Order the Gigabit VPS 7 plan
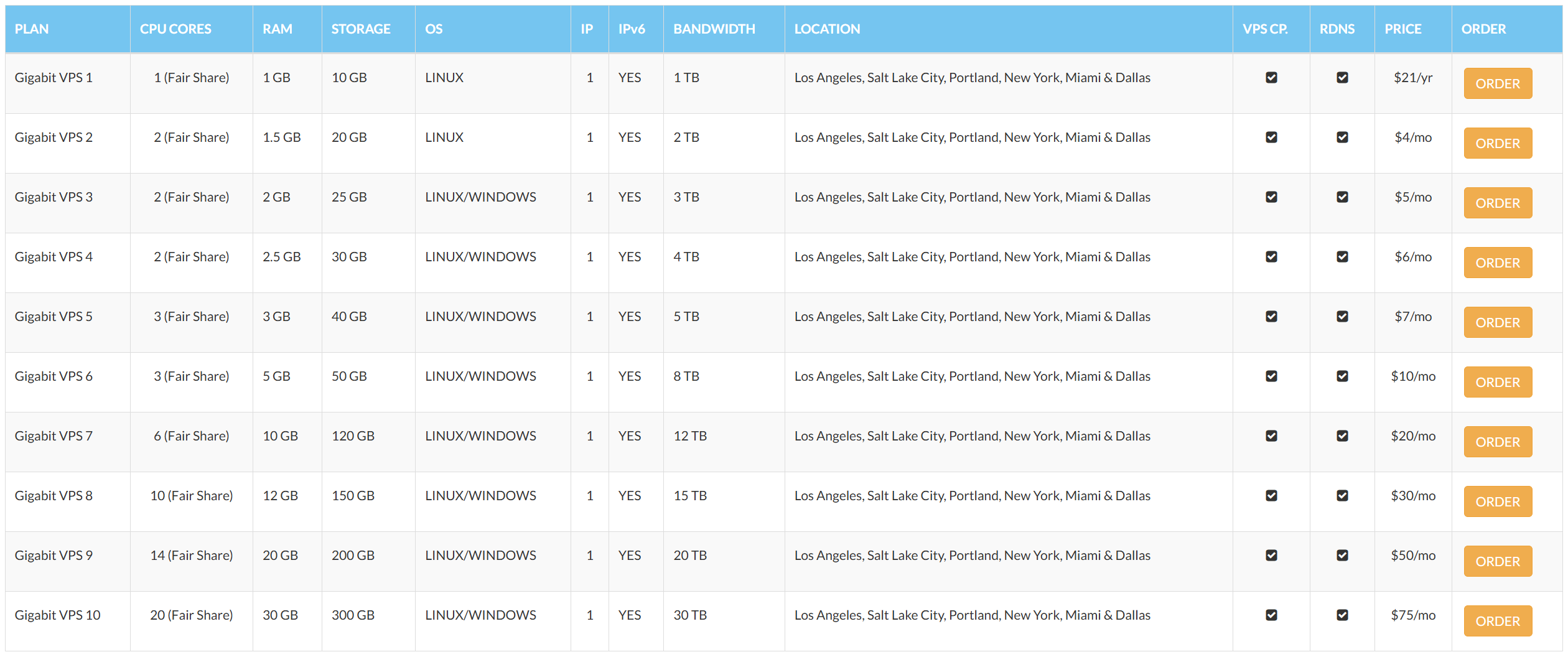 coord(1498,442)
